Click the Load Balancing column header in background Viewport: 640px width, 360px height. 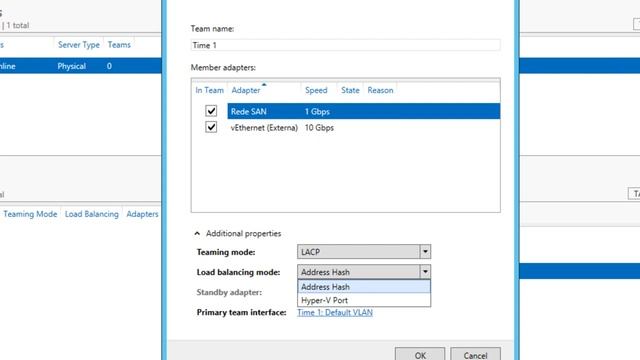pyautogui.click(x=92, y=214)
